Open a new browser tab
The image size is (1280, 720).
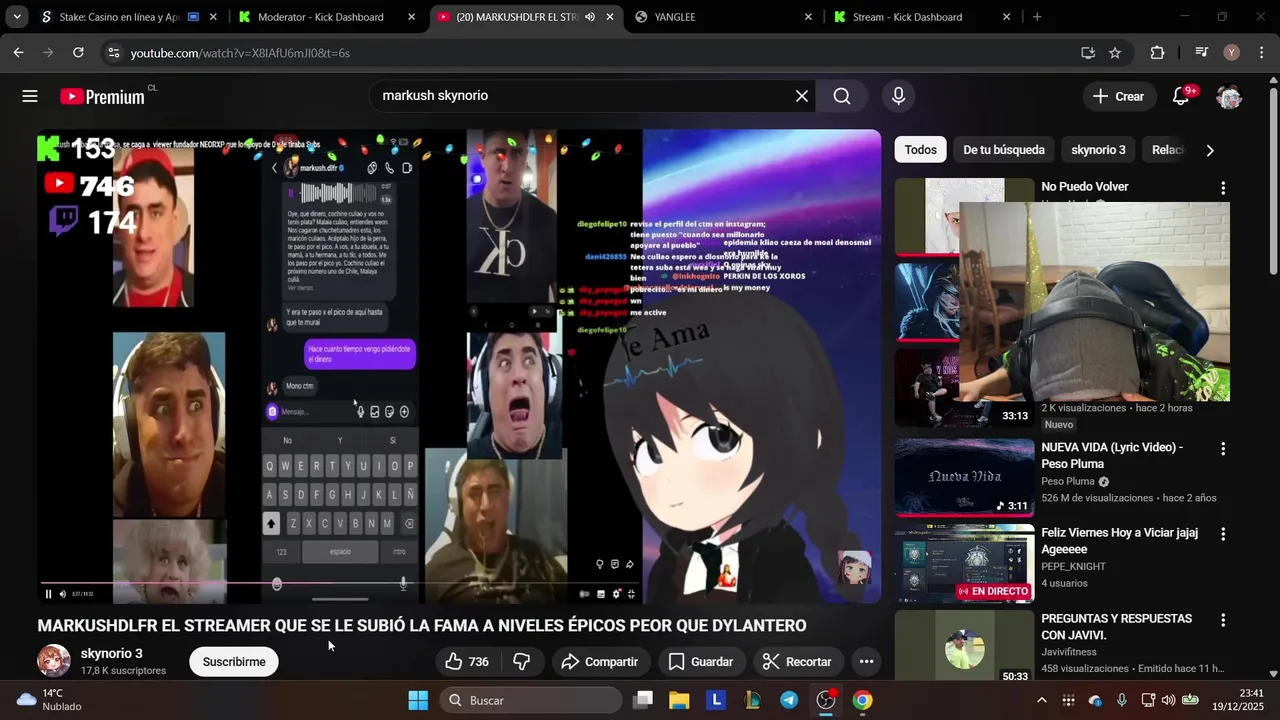pyautogui.click(x=1037, y=17)
